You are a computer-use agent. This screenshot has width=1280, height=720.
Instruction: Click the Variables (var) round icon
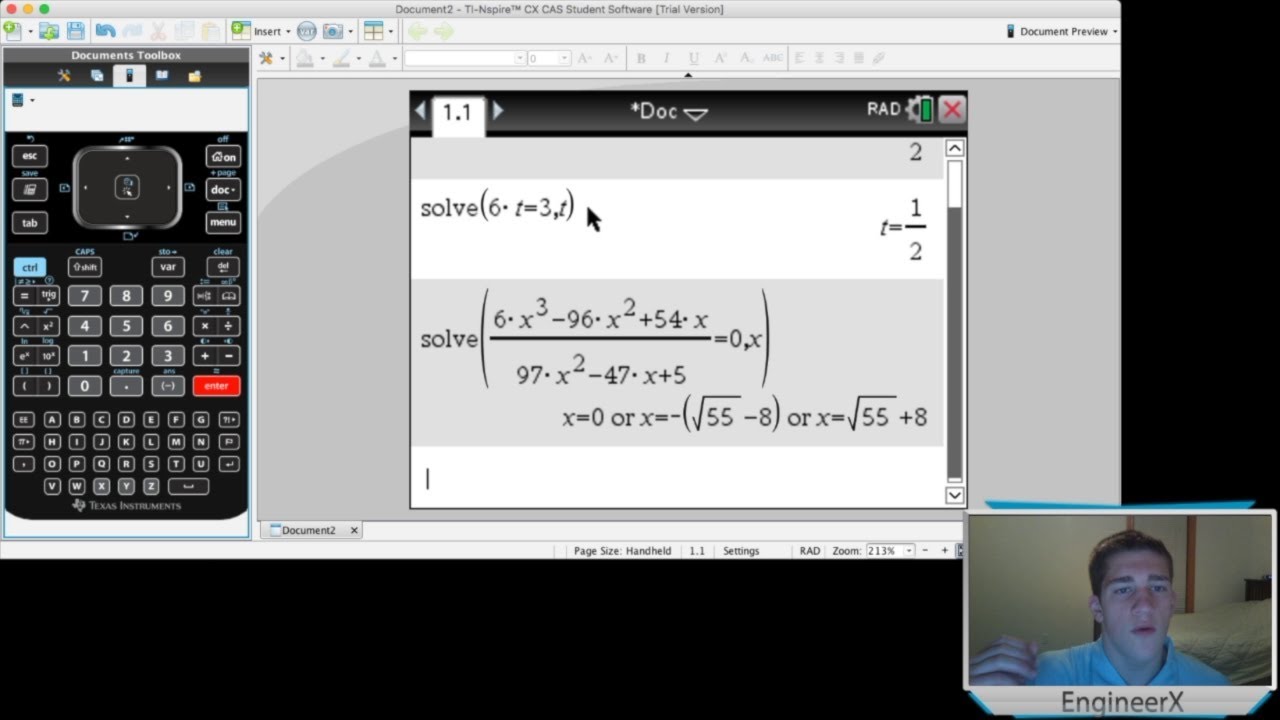coord(307,31)
